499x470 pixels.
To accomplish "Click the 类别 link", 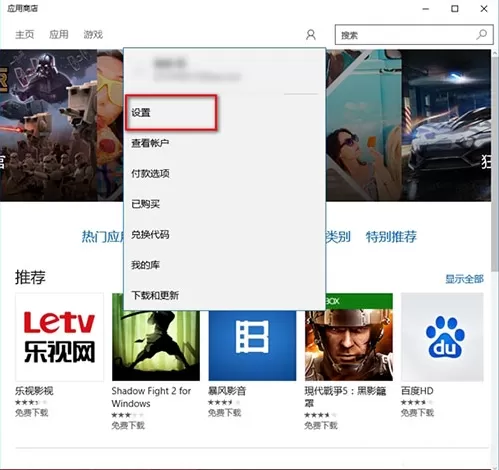I will pyautogui.click(x=338, y=237).
